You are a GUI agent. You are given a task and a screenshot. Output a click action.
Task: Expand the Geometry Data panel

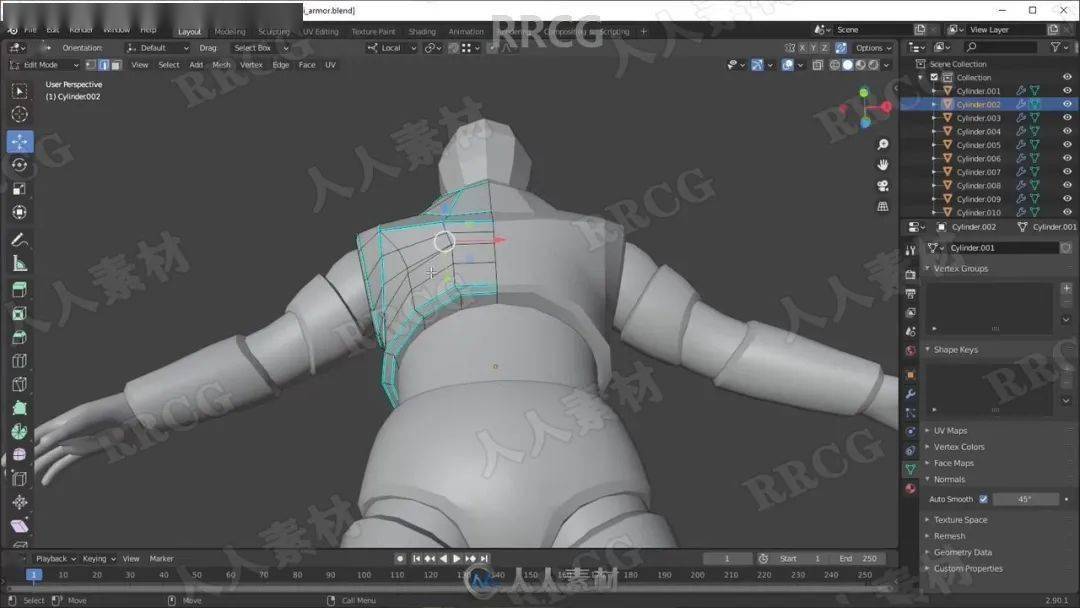[x=962, y=552]
